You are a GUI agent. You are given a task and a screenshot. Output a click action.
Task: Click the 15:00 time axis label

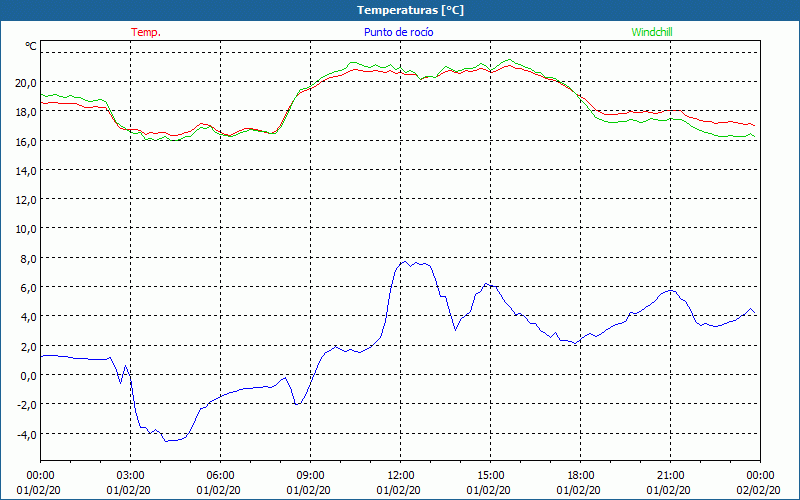click(x=490, y=476)
